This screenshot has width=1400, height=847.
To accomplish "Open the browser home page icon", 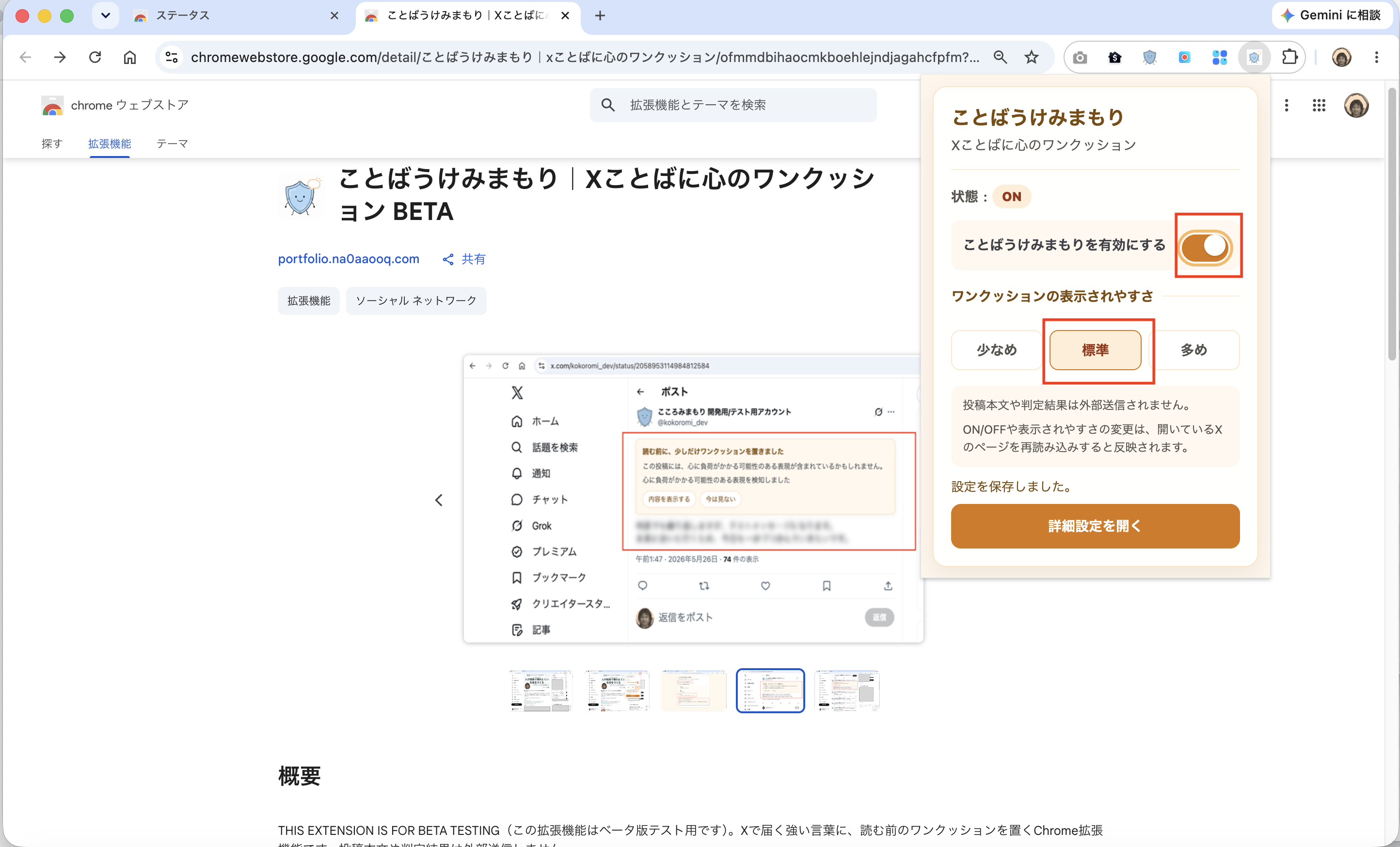I will point(129,57).
